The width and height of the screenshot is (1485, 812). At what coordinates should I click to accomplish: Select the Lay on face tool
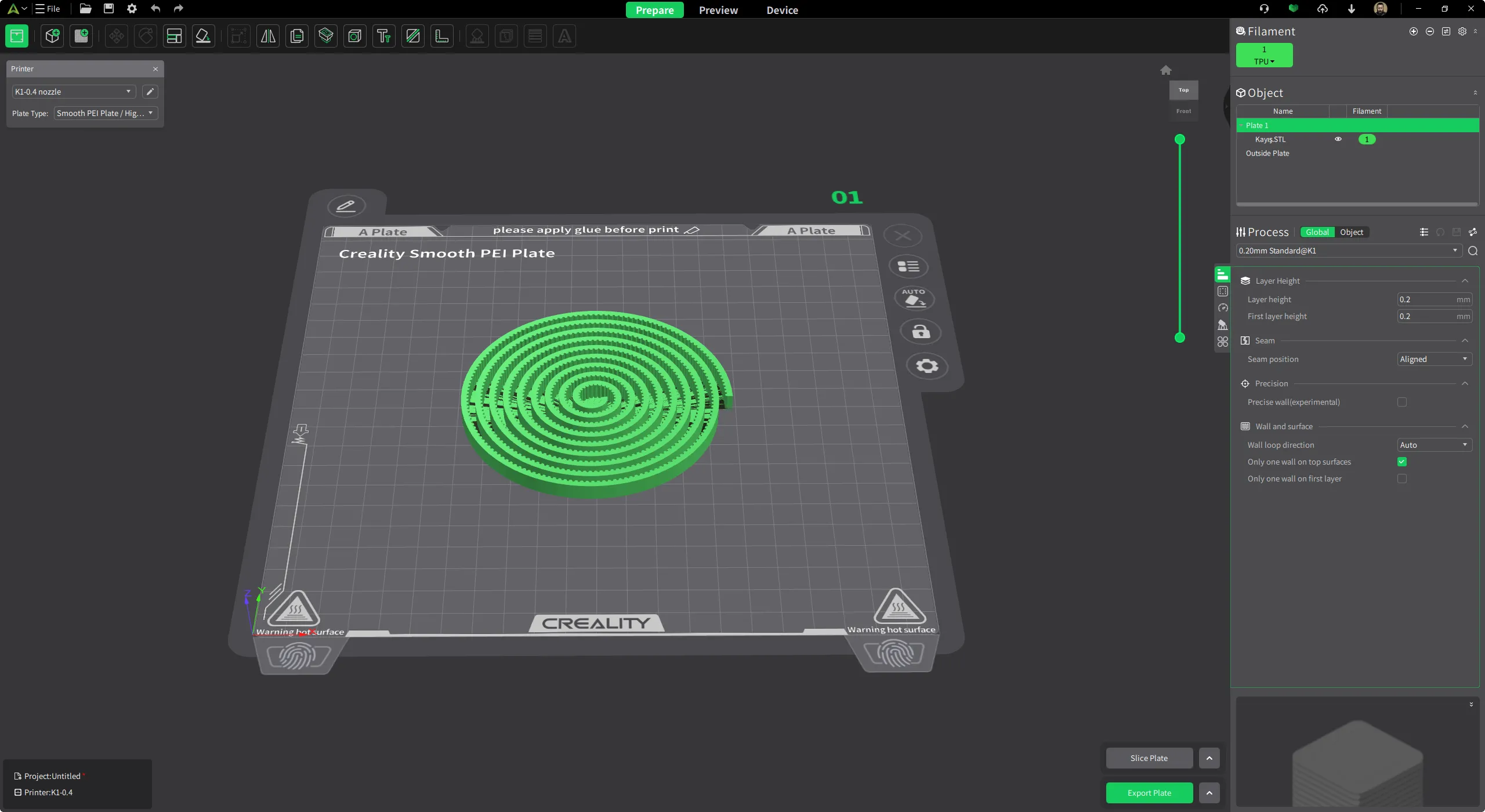(203, 36)
